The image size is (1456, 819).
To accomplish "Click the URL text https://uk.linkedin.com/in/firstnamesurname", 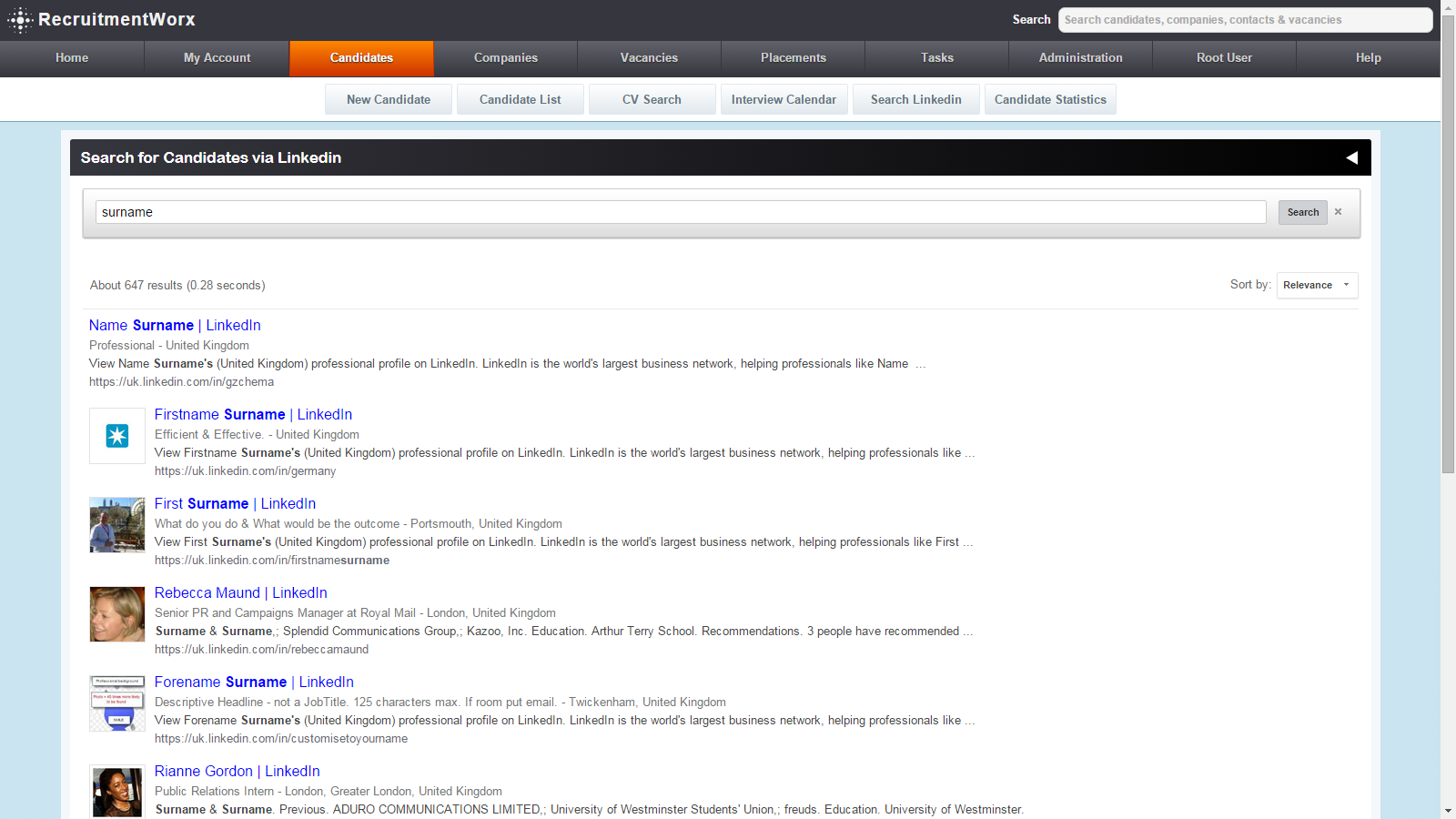I will (x=272, y=560).
